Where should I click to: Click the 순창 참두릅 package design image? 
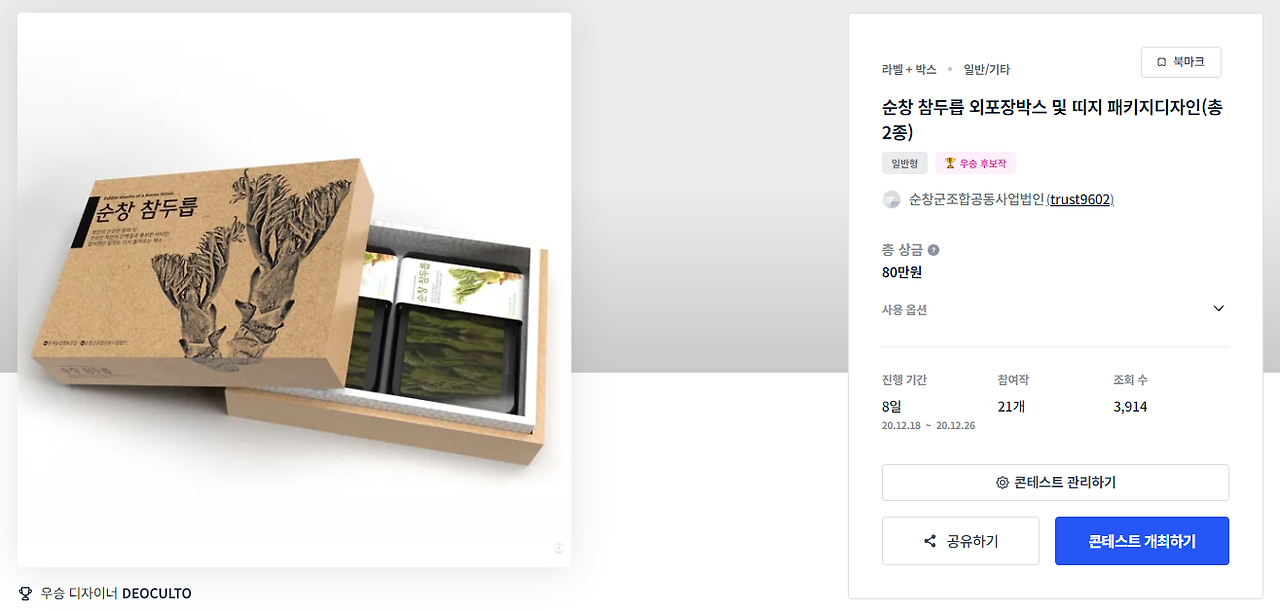(x=294, y=290)
